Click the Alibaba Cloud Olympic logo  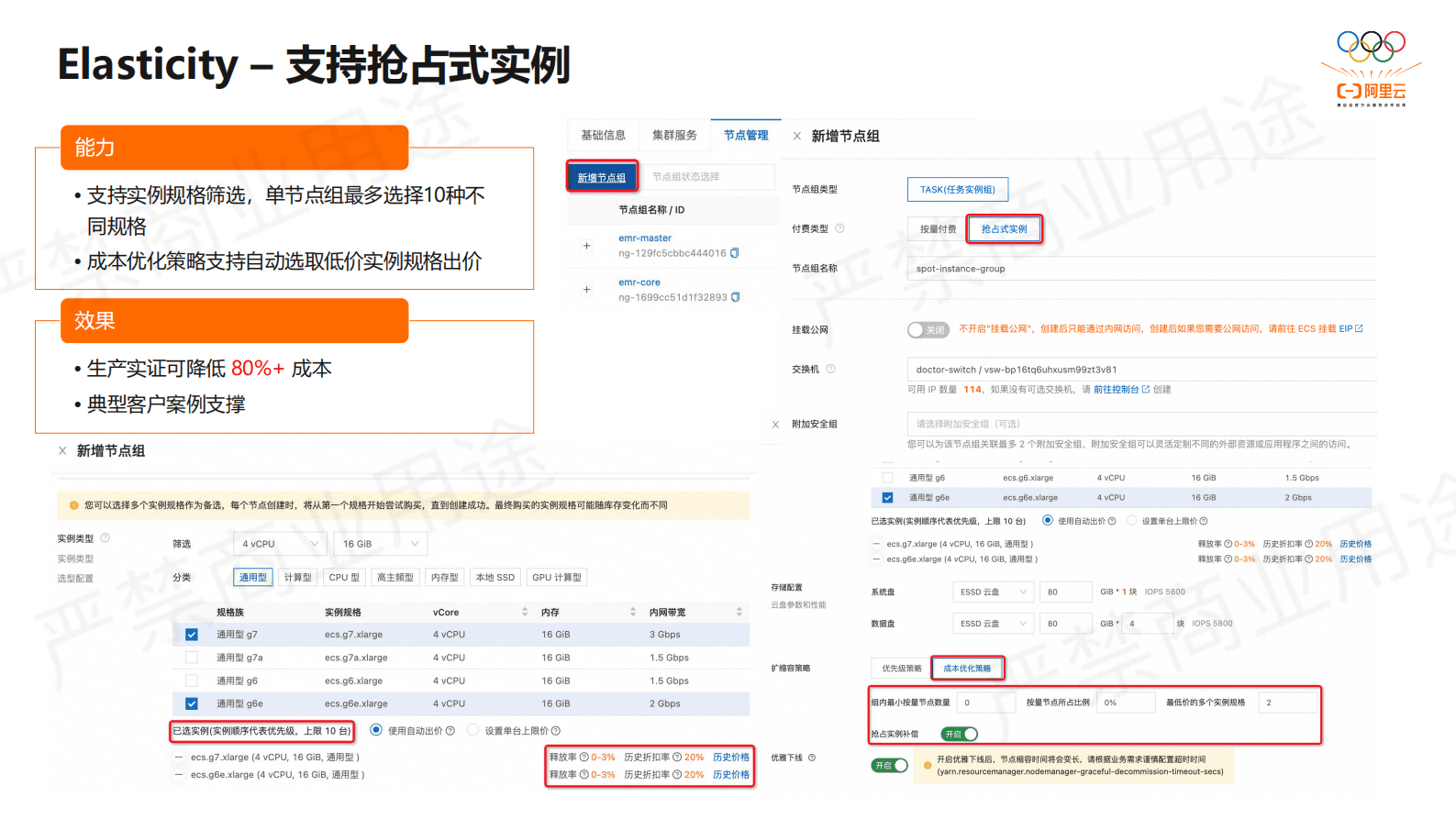[x=1371, y=70]
